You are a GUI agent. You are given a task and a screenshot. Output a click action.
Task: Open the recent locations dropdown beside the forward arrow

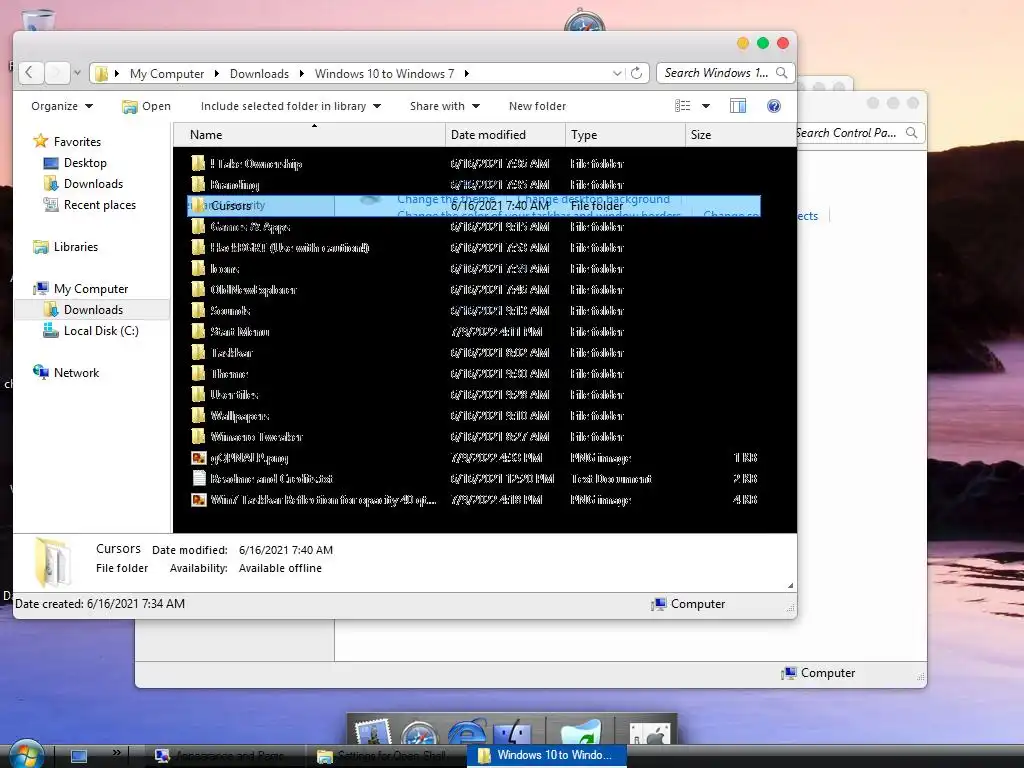pyautogui.click(x=77, y=73)
